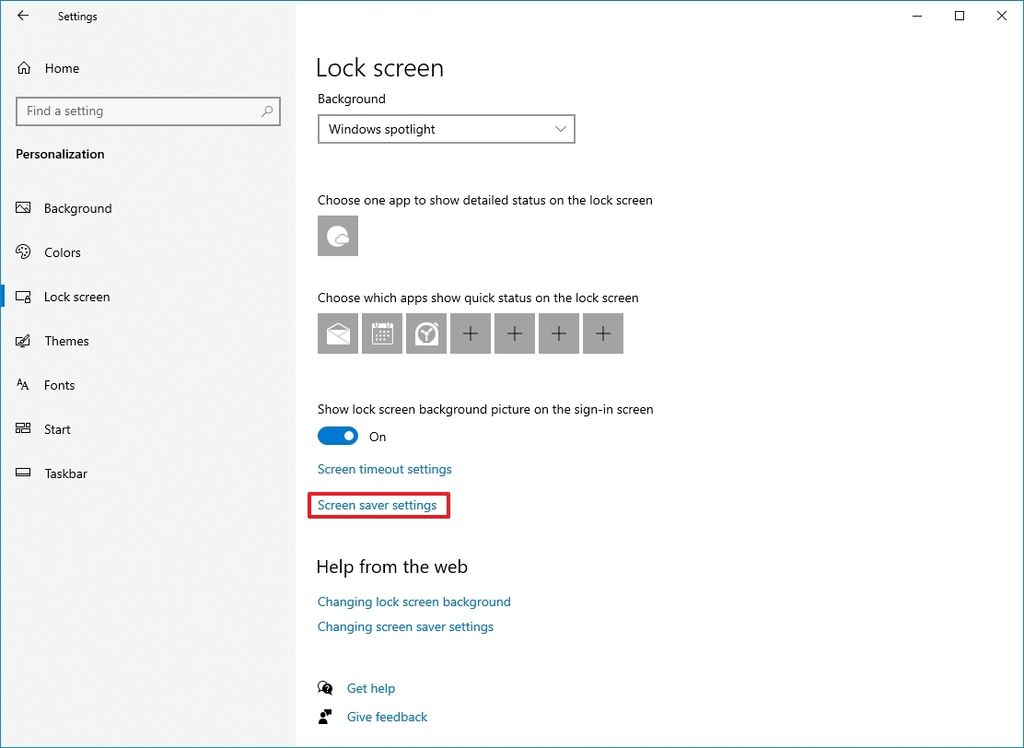Open Background settings from the sidebar icon
This screenshot has width=1024, height=748.
(23, 208)
